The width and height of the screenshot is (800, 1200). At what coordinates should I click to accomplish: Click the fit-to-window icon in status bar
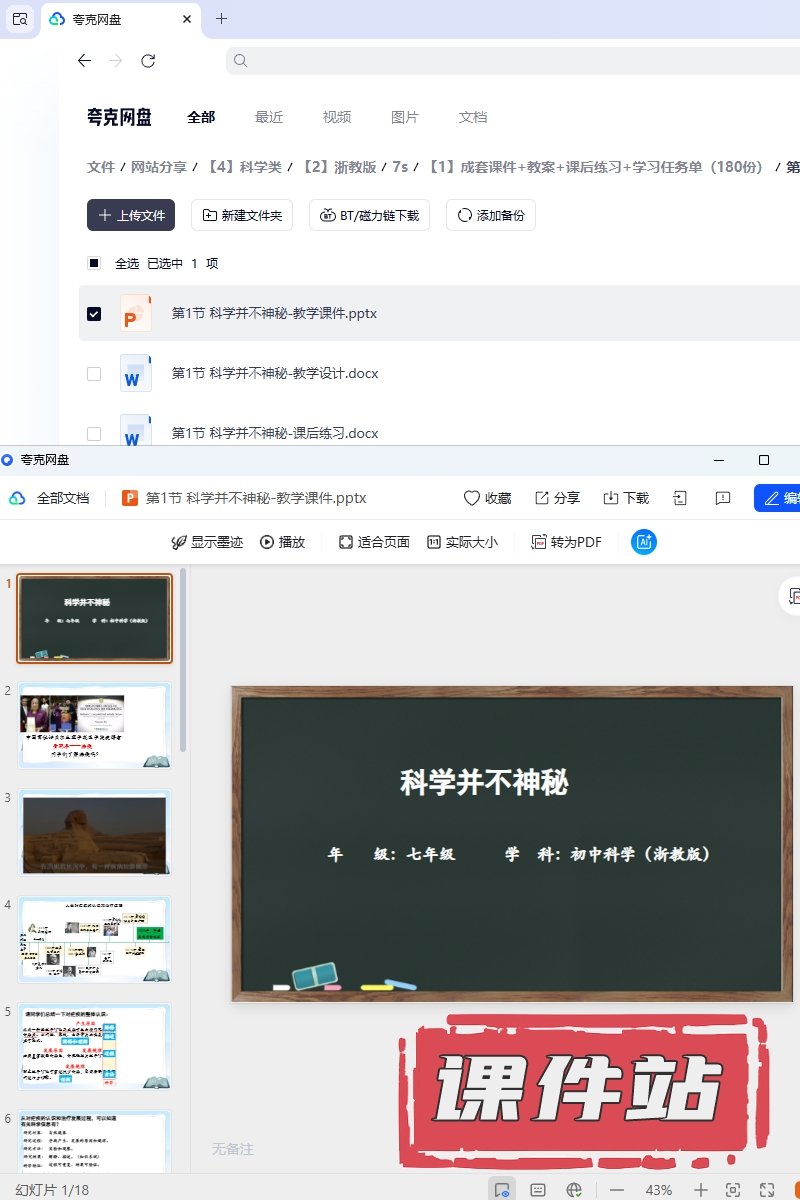(733, 1190)
